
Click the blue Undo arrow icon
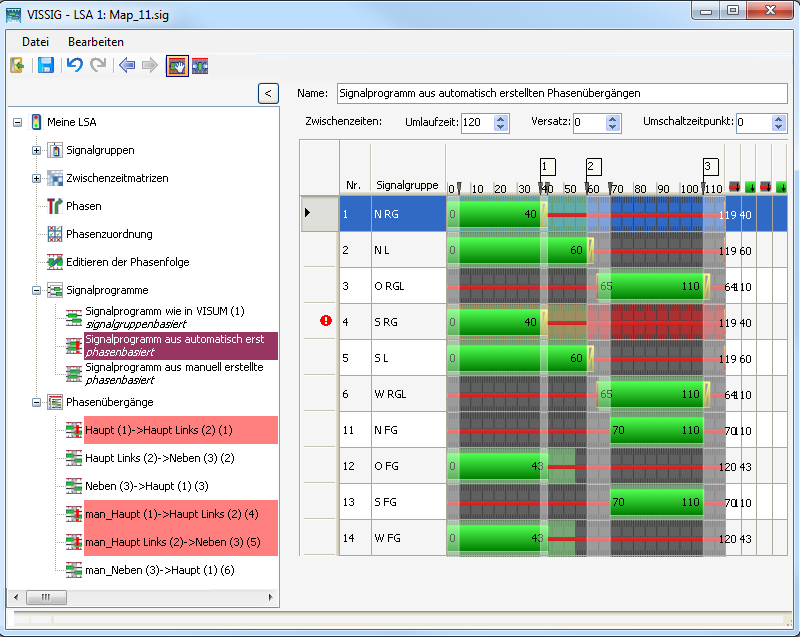(74, 65)
